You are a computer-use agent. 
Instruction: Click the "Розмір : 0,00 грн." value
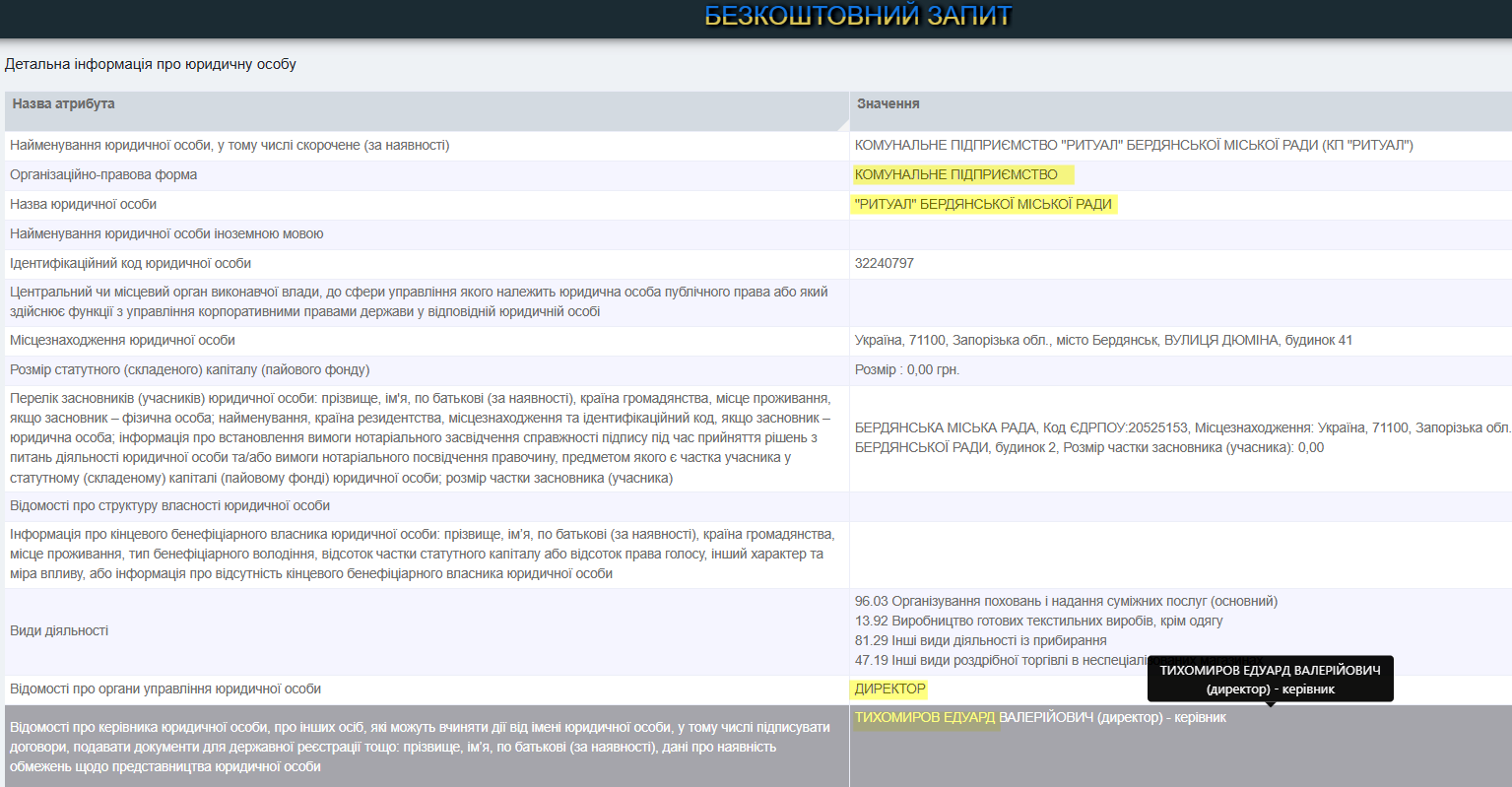coord(906,370)
